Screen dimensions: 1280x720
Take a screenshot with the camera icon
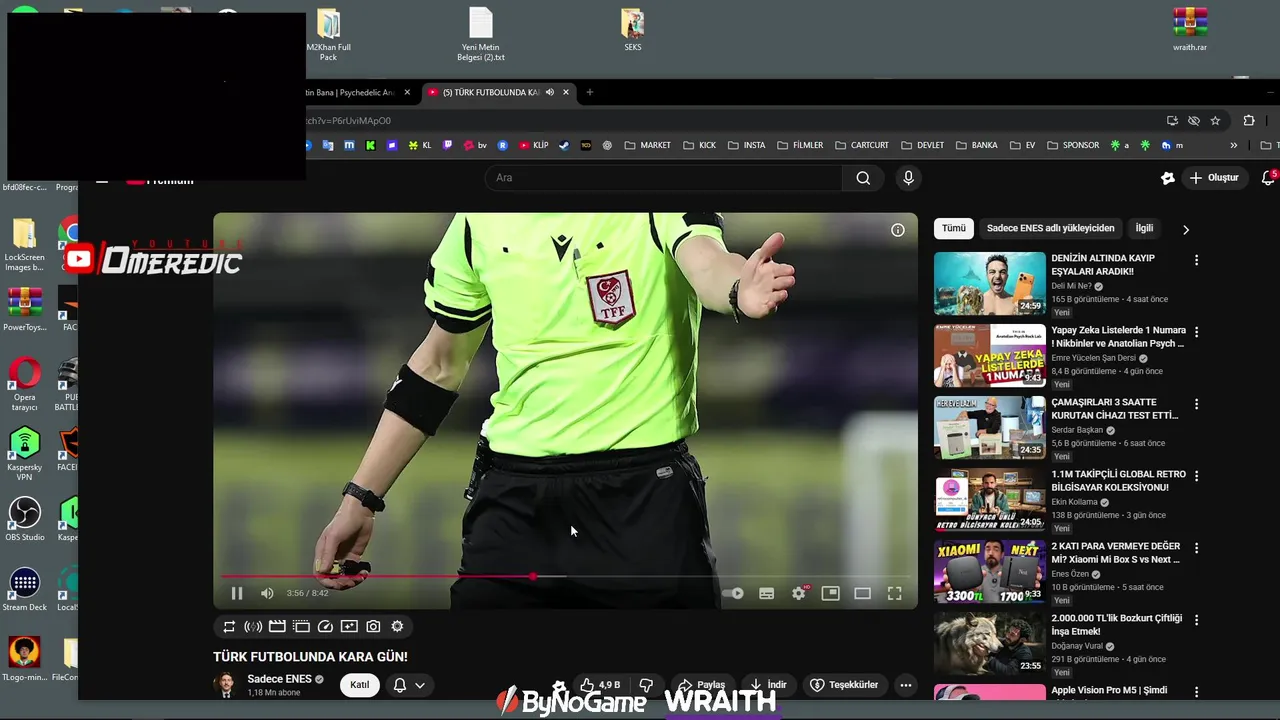[373, 626]
